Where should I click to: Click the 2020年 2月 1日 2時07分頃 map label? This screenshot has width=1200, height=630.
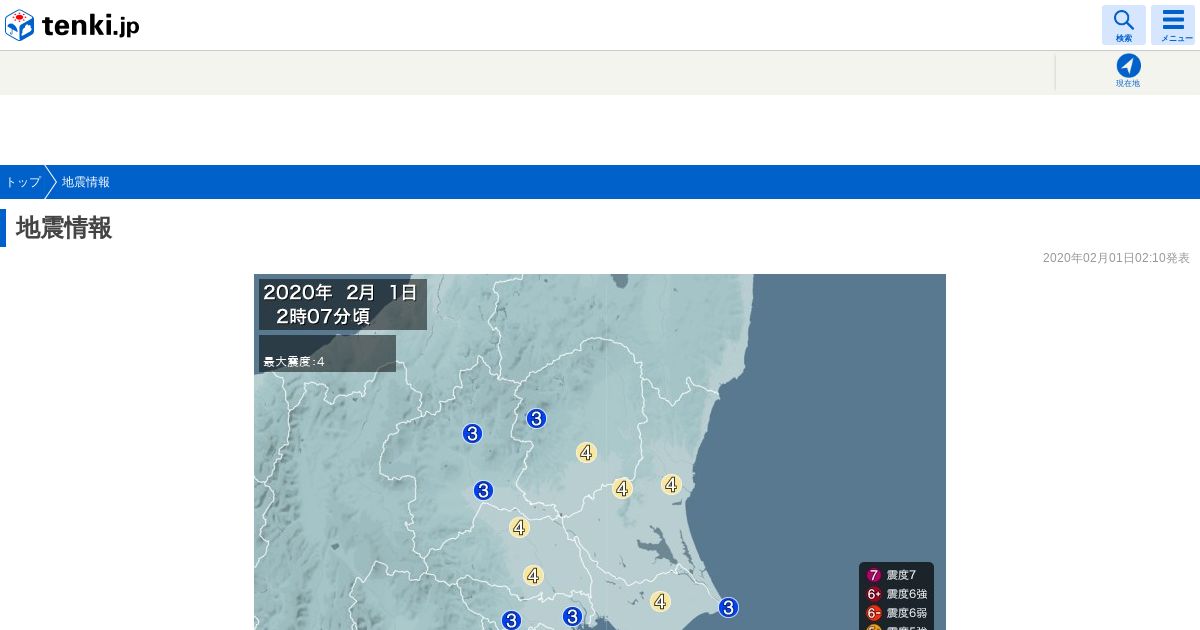pos(343,304)
